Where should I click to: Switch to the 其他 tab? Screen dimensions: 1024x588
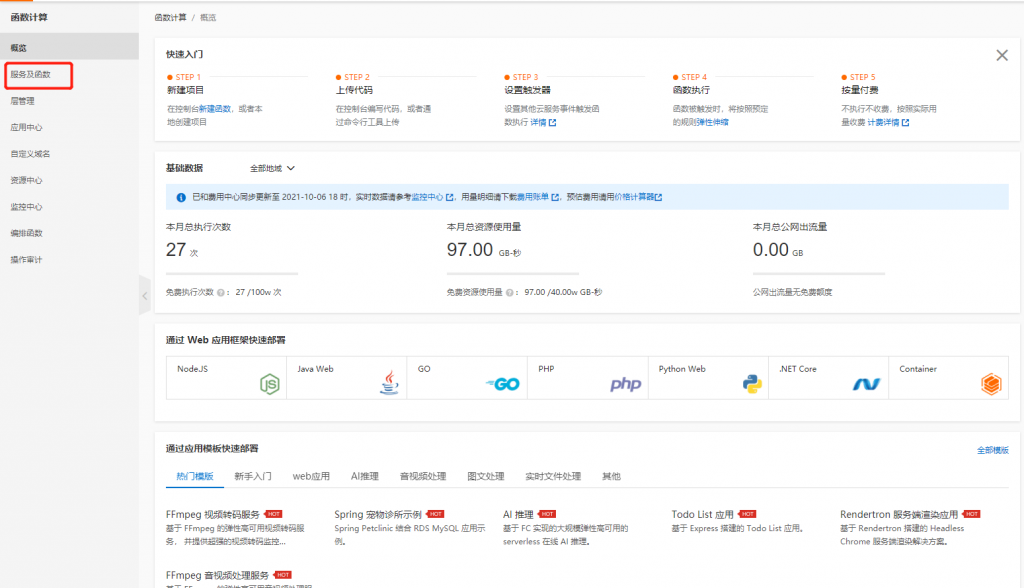point(611,476)
